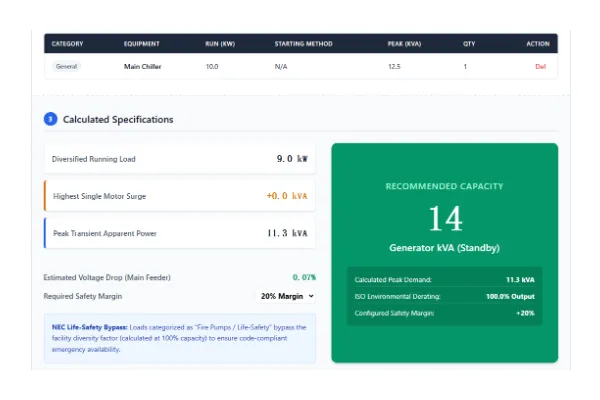This screenshot has width=600, height=400.
Task: Click the Configured Safety Margin label
Action: tap(394, 313)
